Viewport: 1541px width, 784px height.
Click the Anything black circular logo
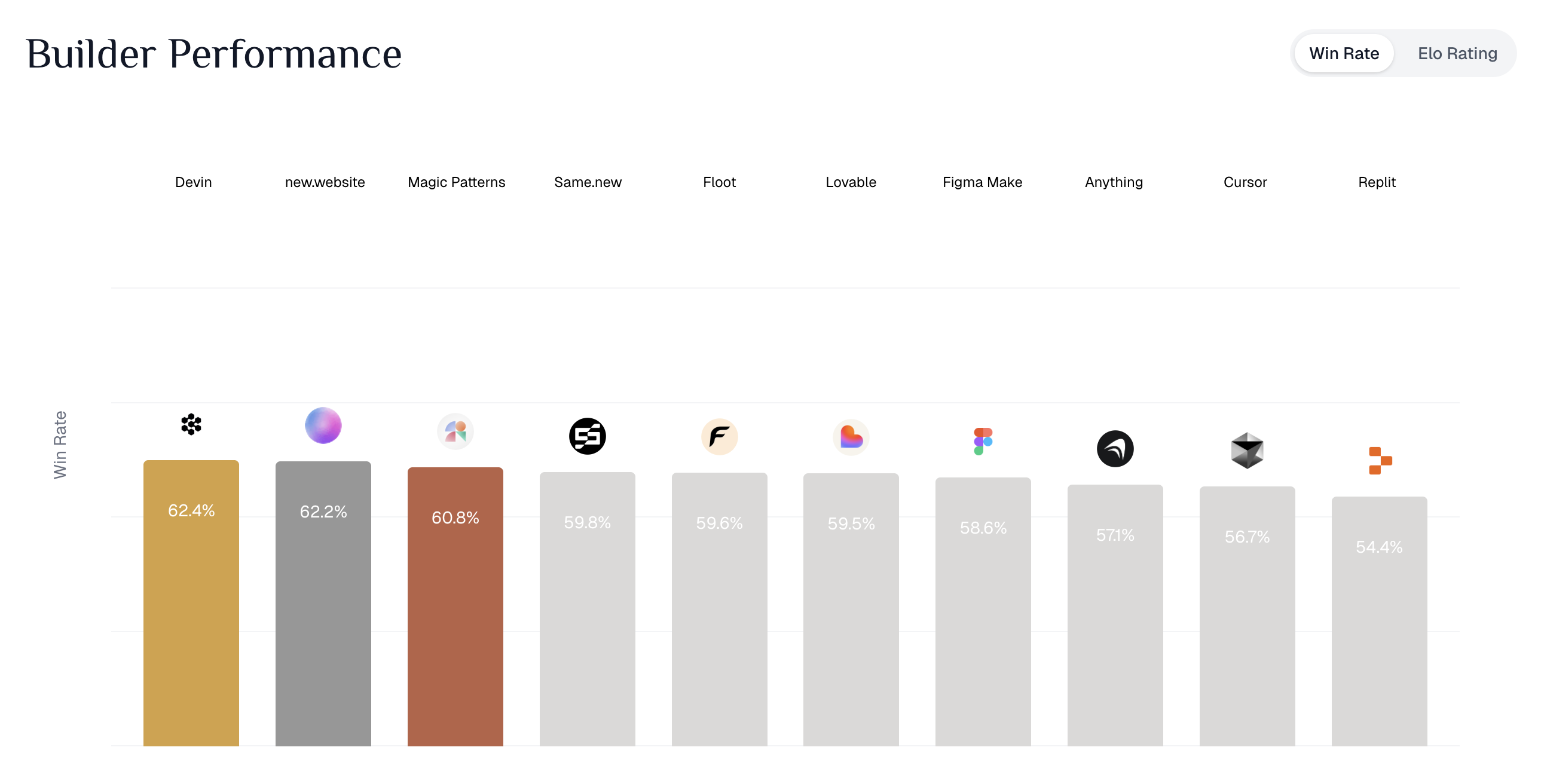click(x=1115, y=449)
